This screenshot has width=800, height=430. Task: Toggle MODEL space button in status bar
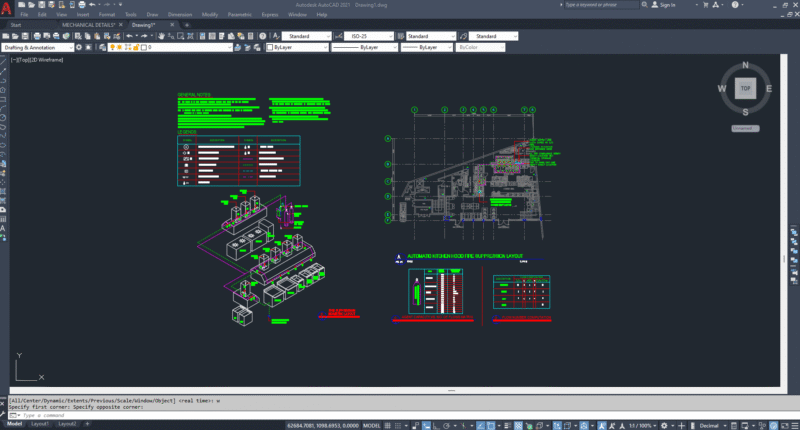point(371,425)
